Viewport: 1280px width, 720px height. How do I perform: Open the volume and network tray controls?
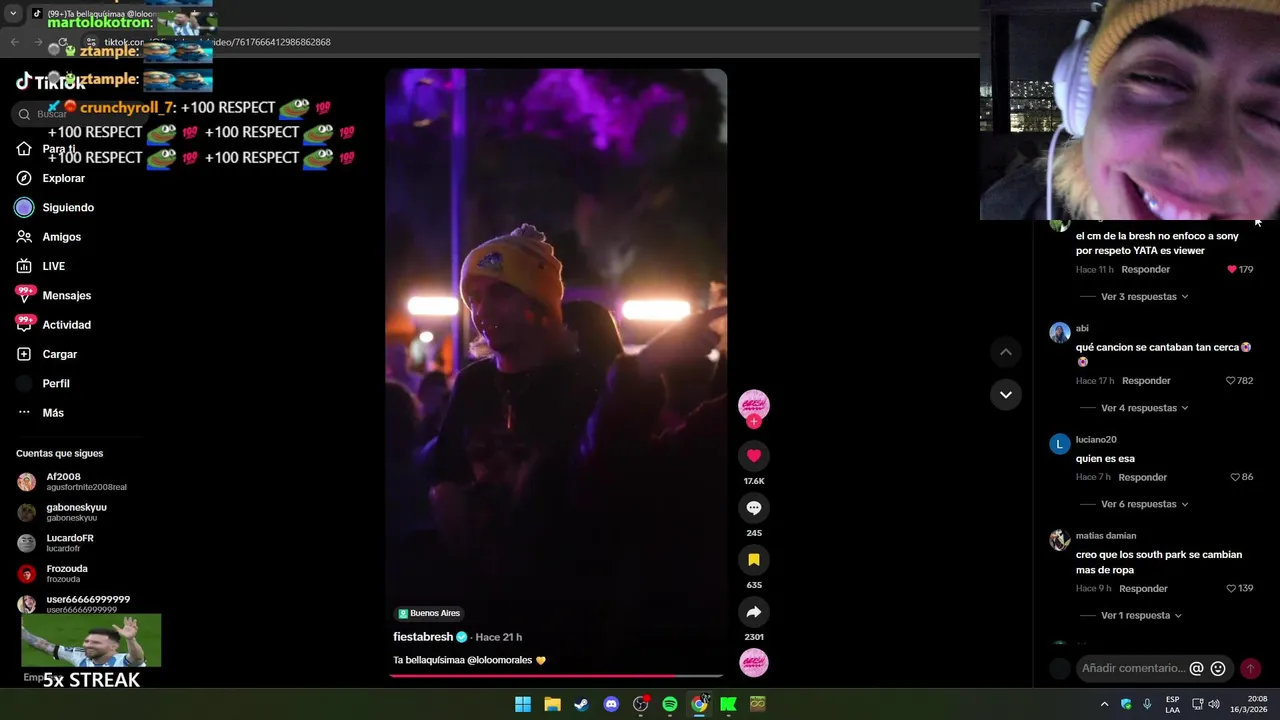coord(1206,704)
